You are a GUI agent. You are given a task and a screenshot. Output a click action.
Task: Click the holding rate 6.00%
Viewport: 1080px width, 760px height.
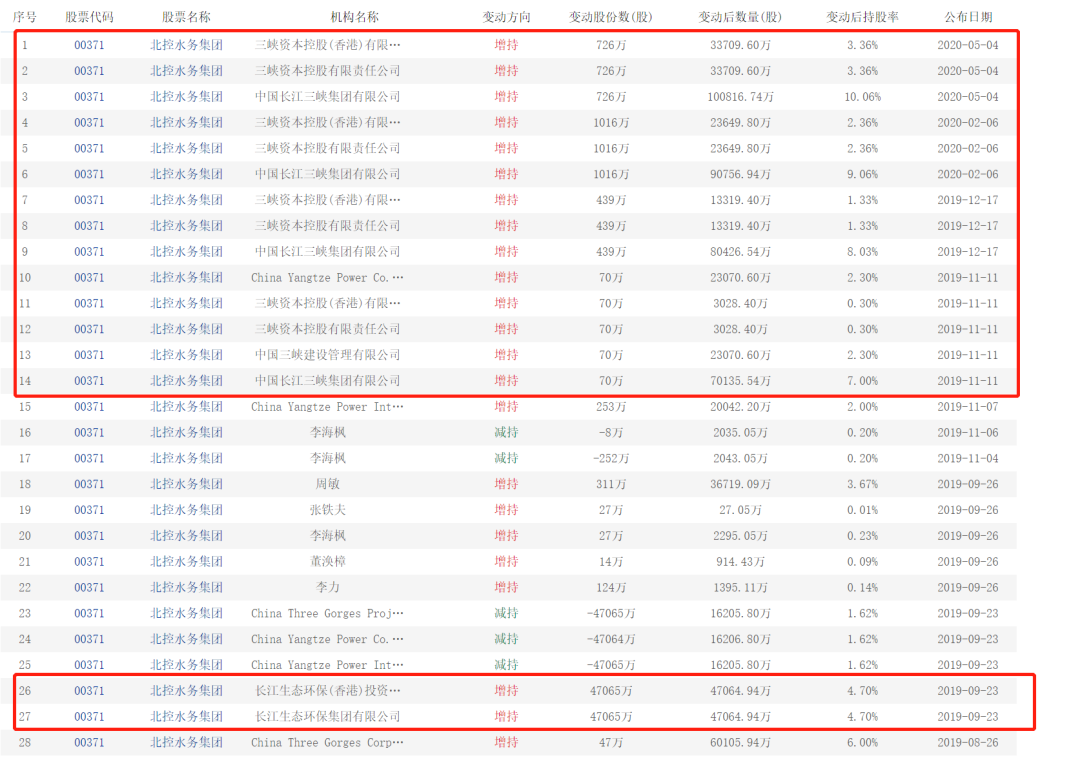click(x=862, y=743)
